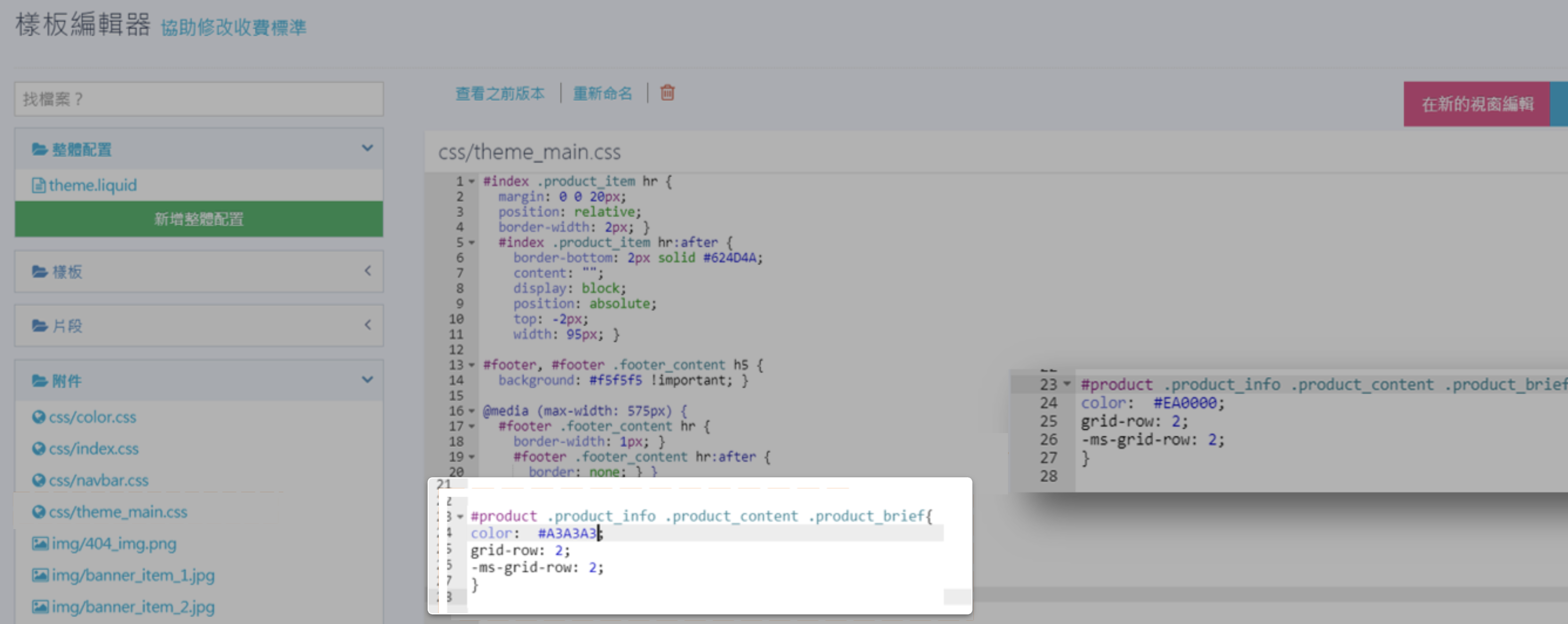The width and height of the screenshot is (1568, 624).
Task: Click image icon beside img/banner_item_1.jpg
Action: [40, 575]
